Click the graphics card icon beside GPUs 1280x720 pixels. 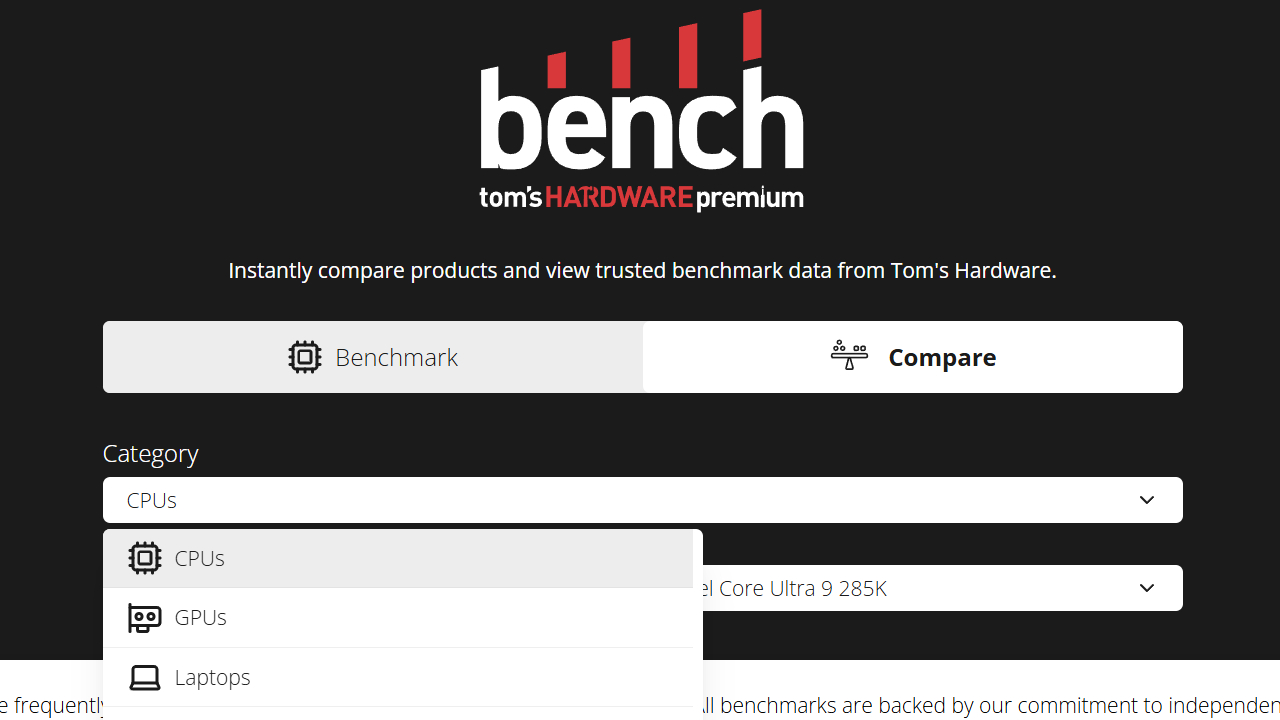145,618
